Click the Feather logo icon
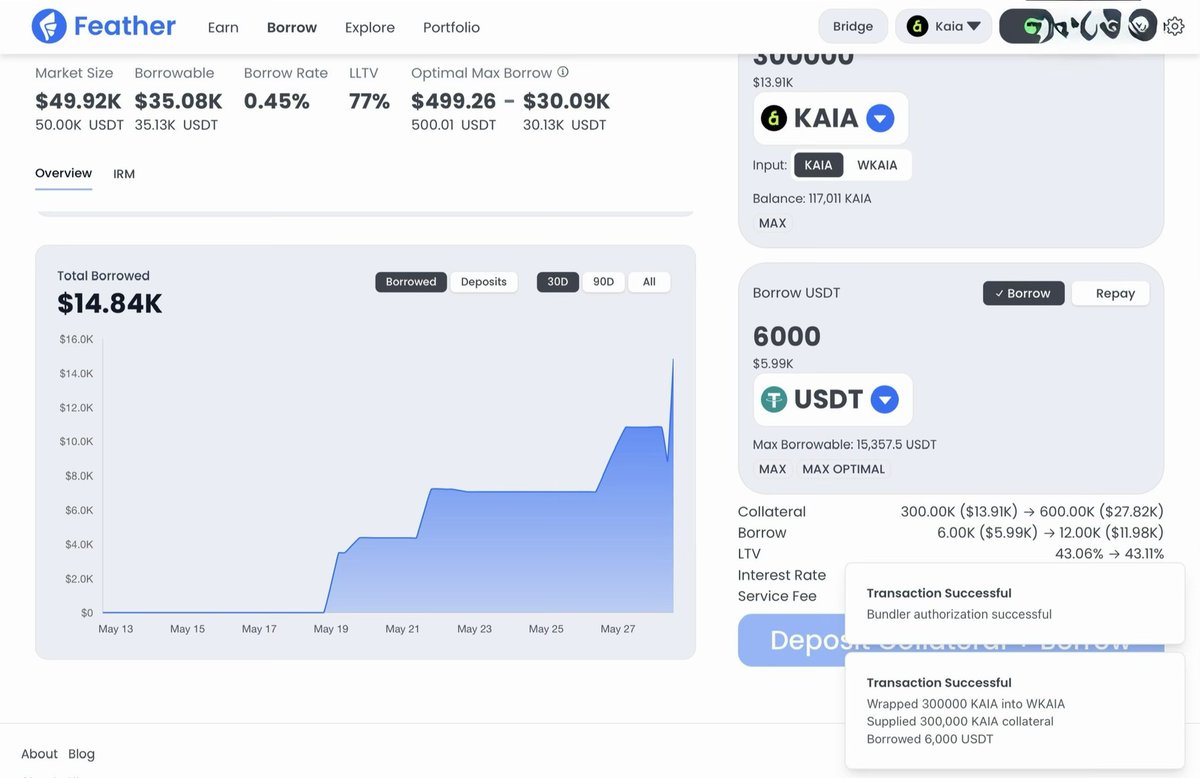 [49, 26]
